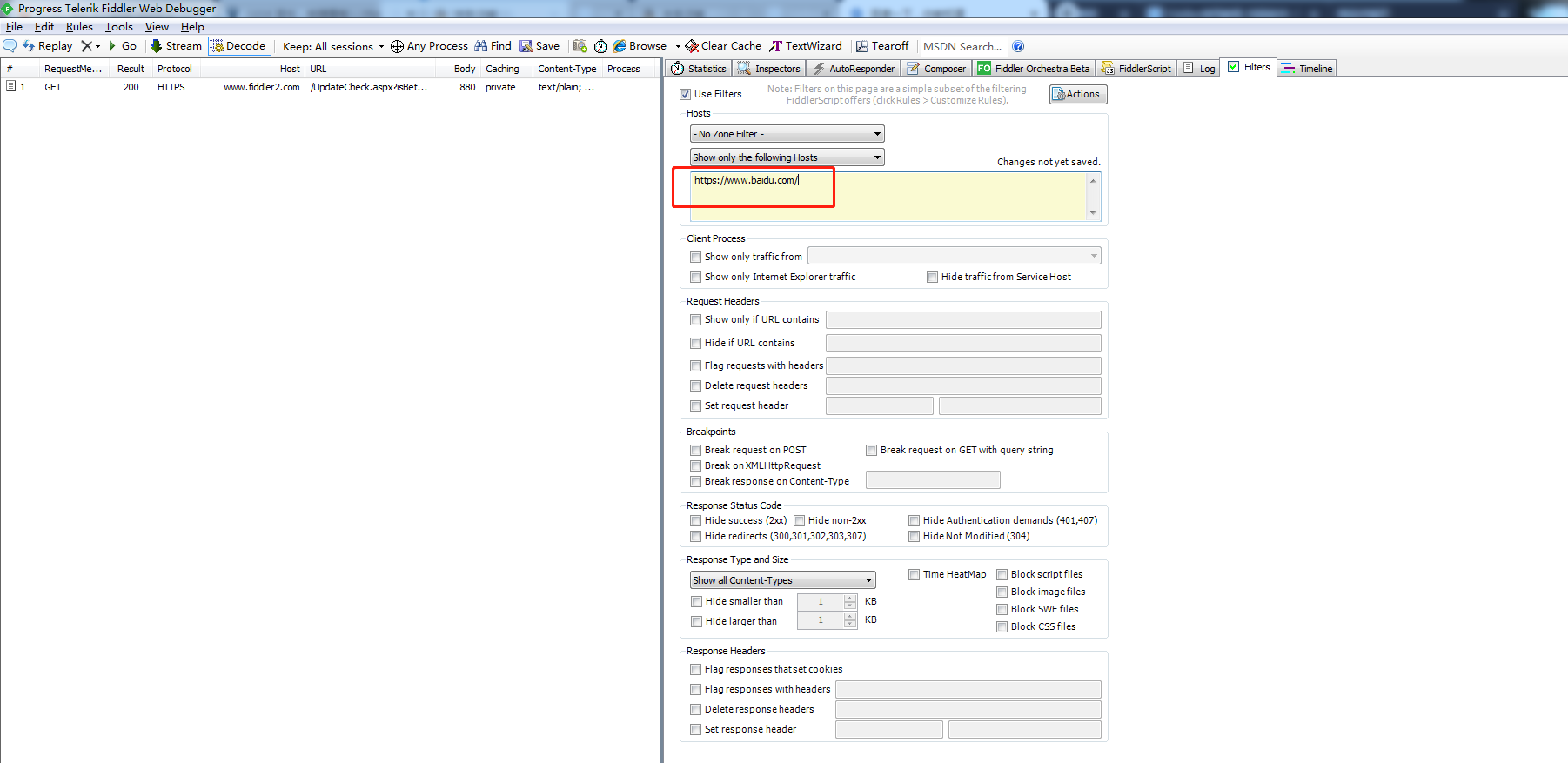Screen dimensions: 1568x763
Task: Increase the Hide larger than KB value
Action: coord(850,617)
